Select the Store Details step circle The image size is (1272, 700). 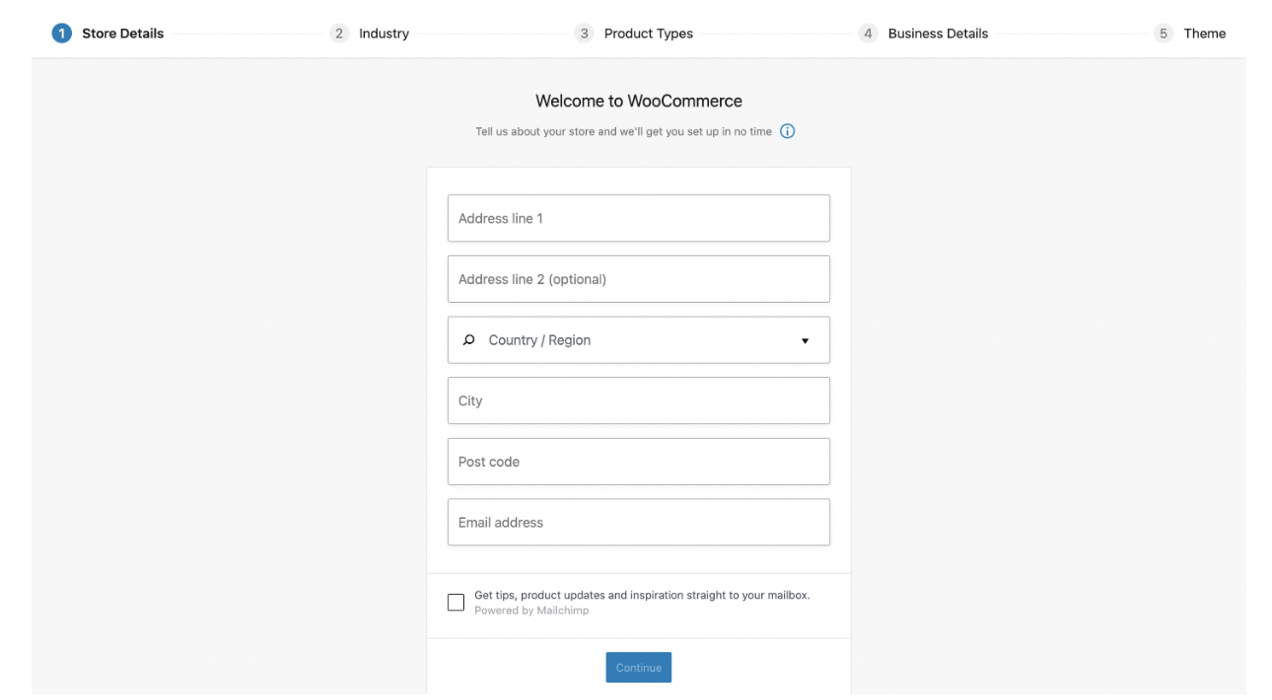[61, 32]
